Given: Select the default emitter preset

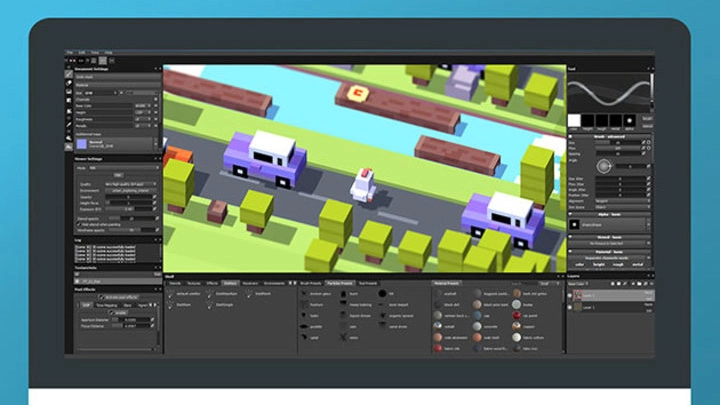Looking at the screenshot, I should point(184,294).
